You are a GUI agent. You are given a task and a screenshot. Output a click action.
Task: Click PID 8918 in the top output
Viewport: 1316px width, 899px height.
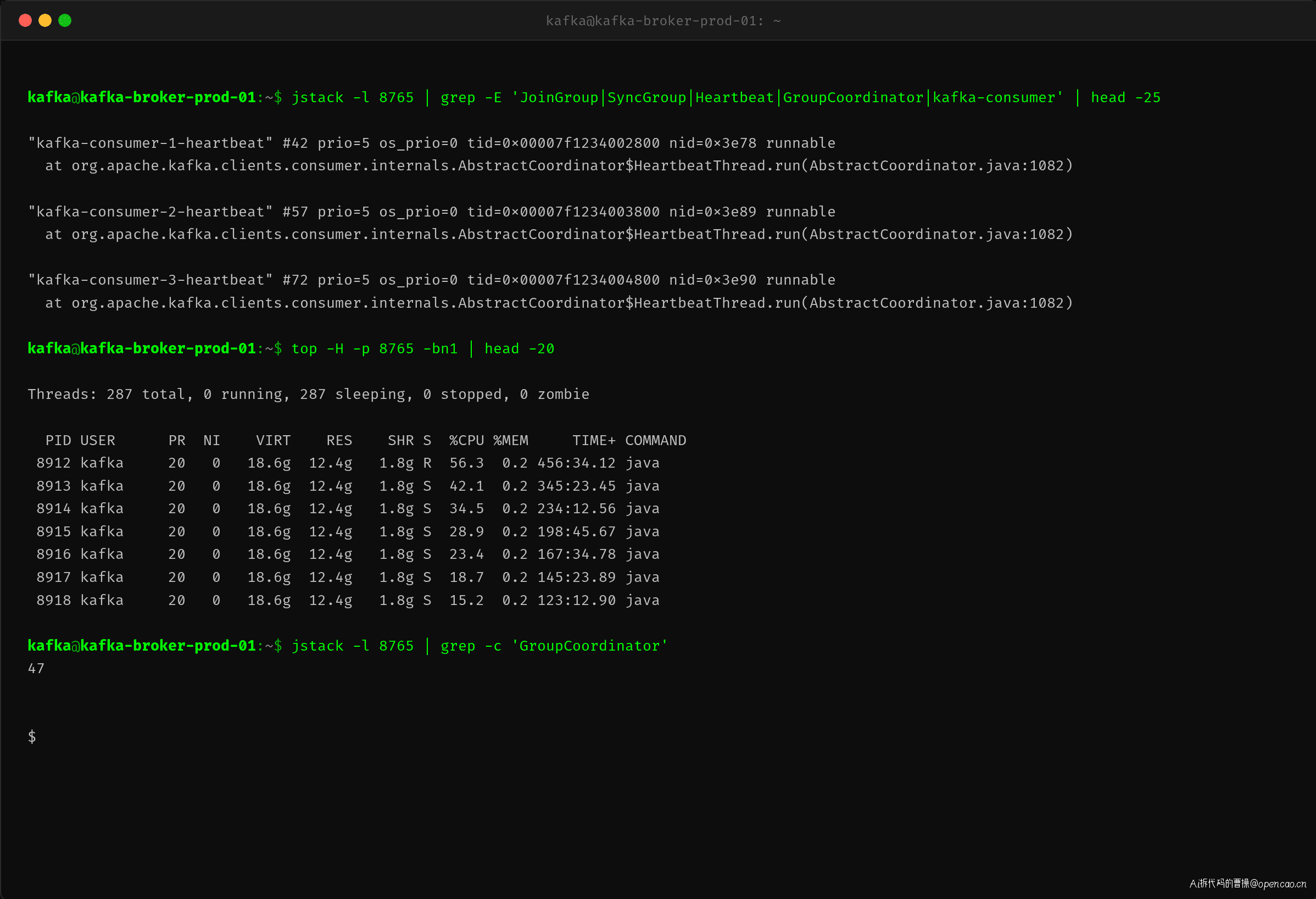click(54, 600)
